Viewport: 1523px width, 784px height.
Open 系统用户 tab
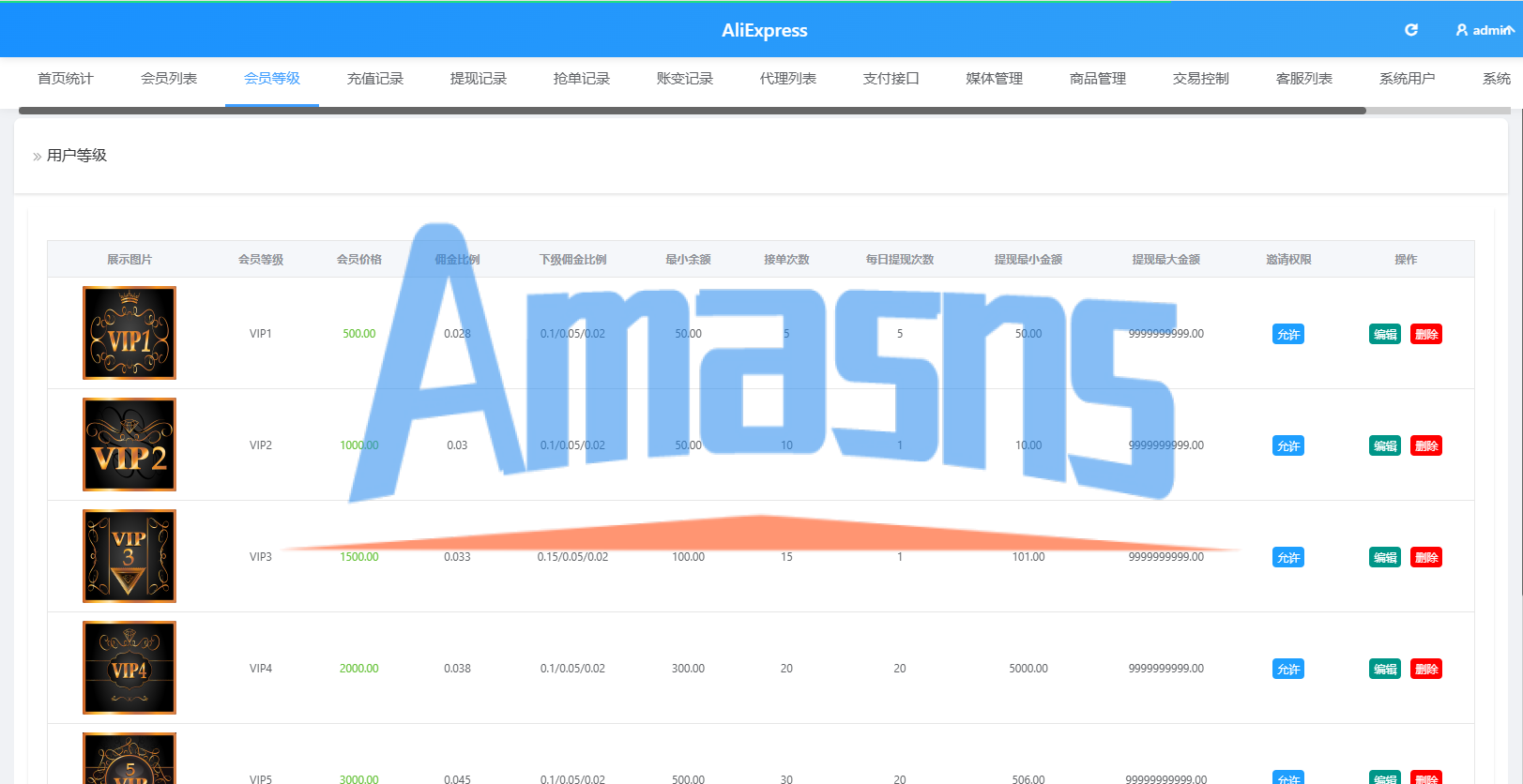click(x=1408, y=79)
